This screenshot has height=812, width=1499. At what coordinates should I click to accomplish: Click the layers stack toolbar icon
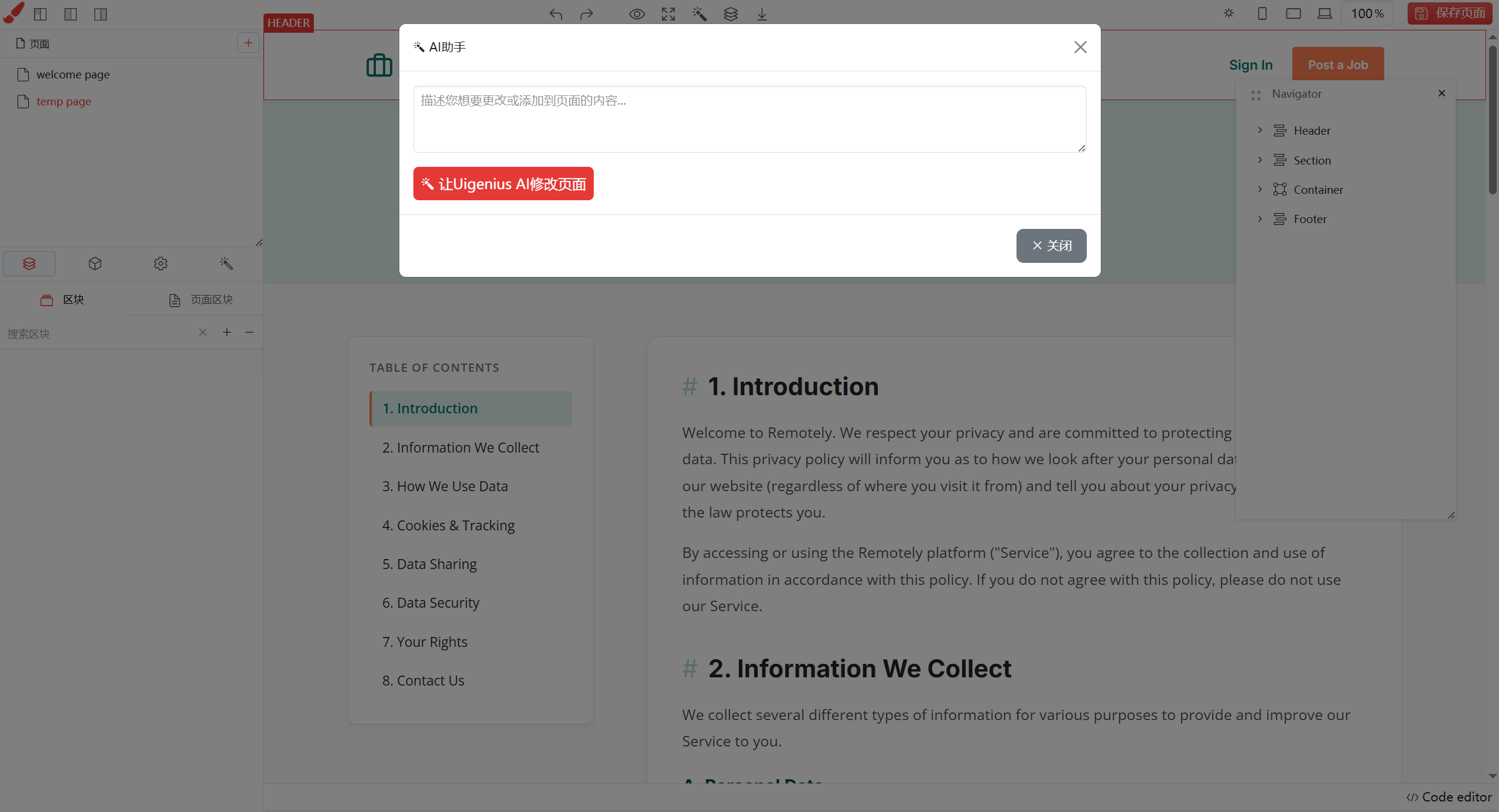point(730,14)
